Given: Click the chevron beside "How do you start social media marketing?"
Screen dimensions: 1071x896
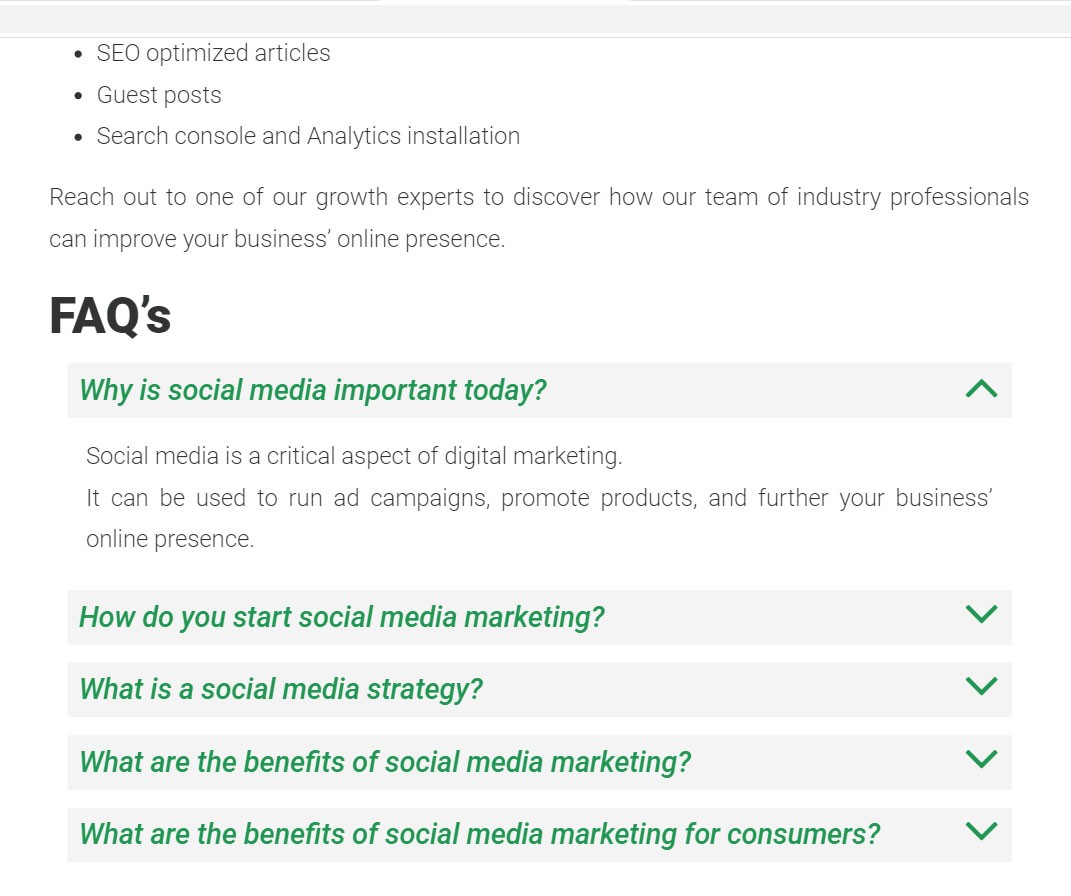Looking at the screenshot, I should point(982,614).
